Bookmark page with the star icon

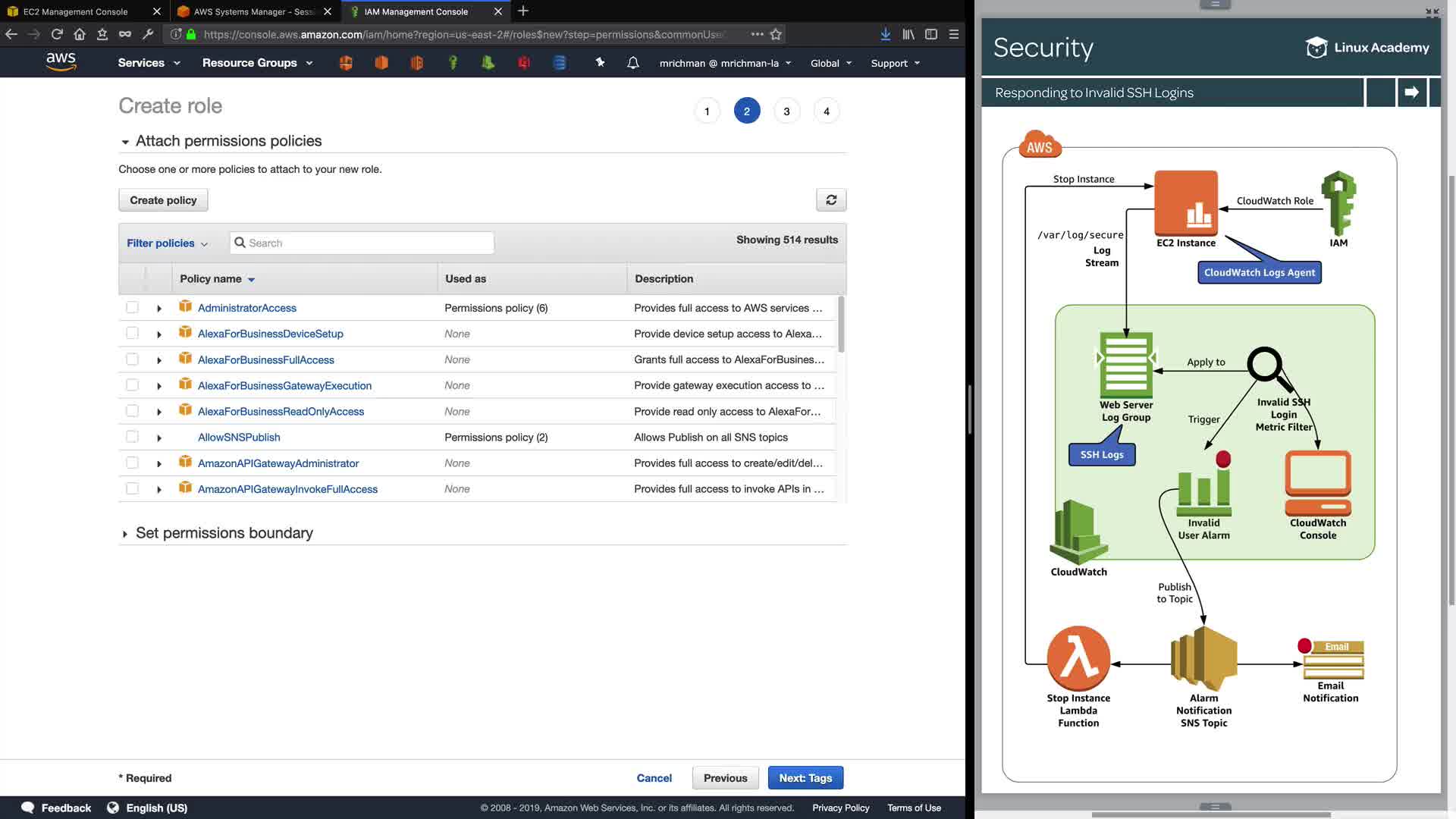pyautogui.click(x=776, y=34)
